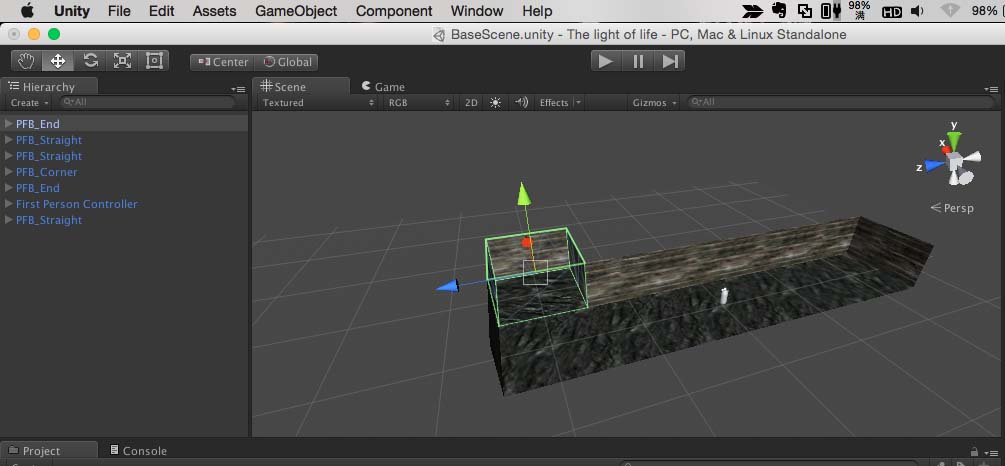Click the Unity file icon in title bar
This screenshot has height=466, width=1005.
[439, 35]
